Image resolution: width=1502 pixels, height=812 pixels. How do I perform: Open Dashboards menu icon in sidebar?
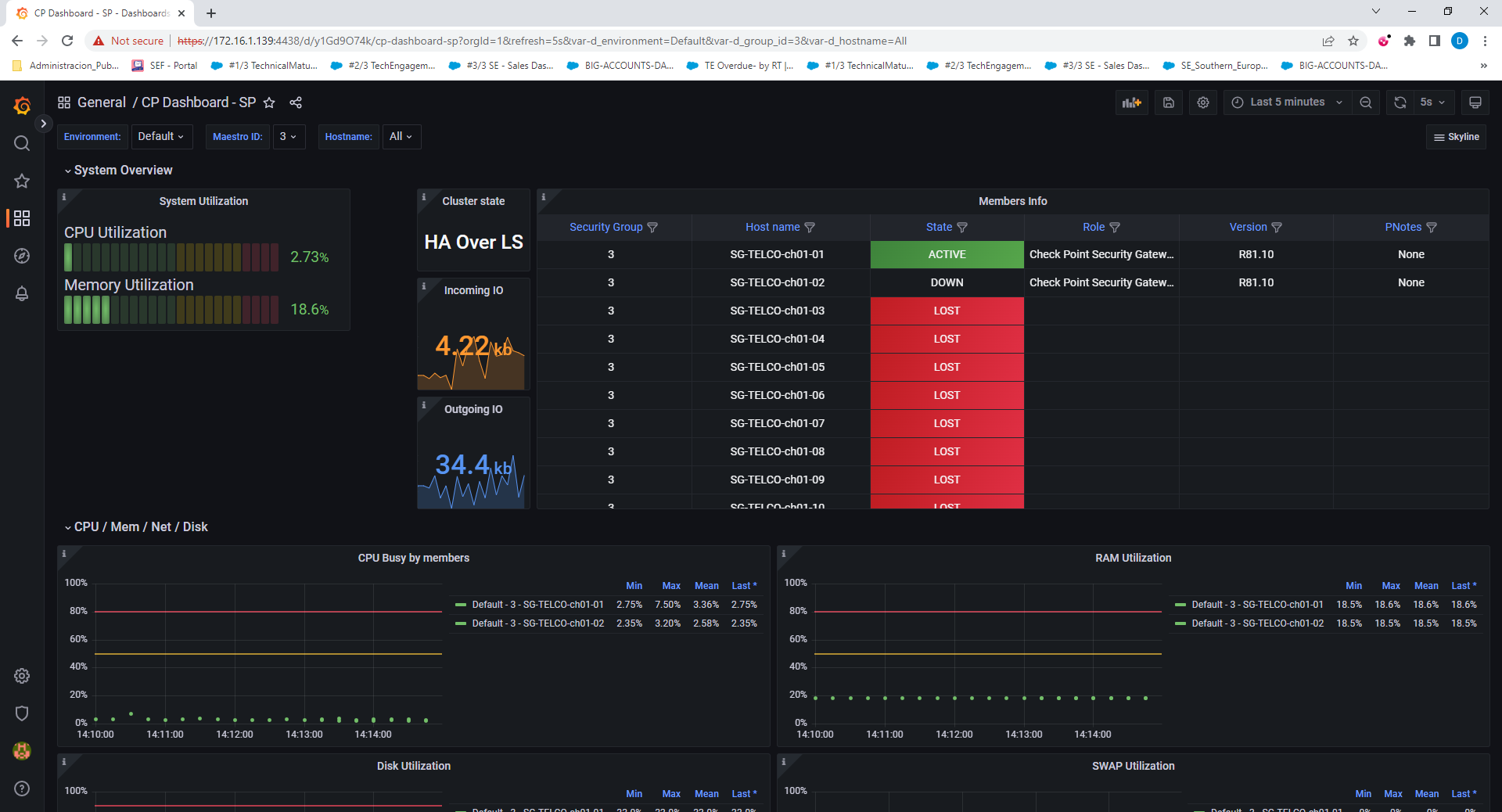coord(22,218)
